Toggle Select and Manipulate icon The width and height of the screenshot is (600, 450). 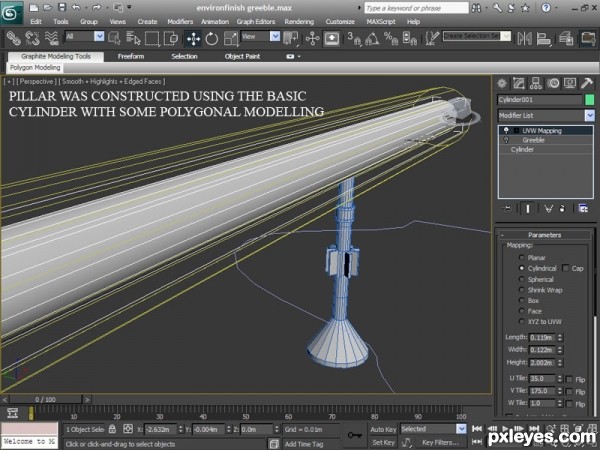tap(313, 38)
